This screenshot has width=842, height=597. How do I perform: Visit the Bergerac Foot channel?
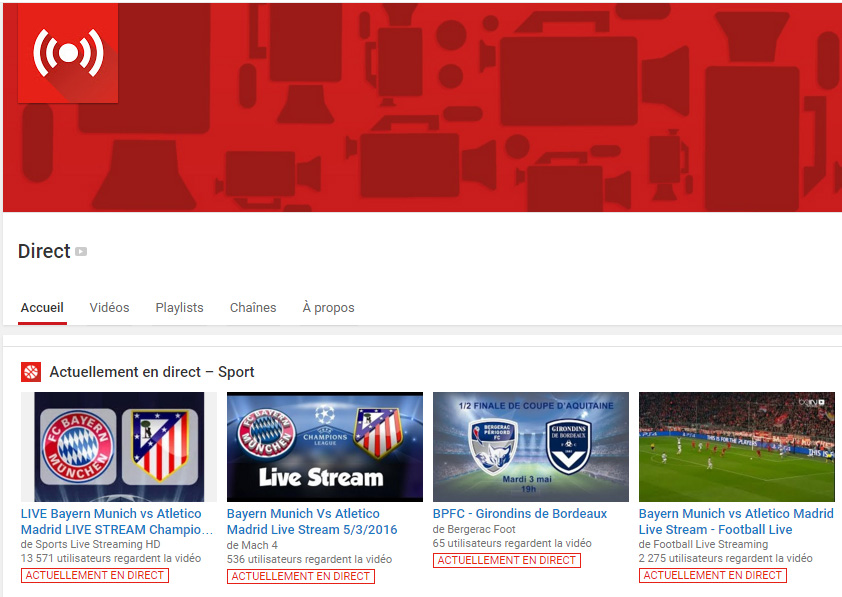481,529
